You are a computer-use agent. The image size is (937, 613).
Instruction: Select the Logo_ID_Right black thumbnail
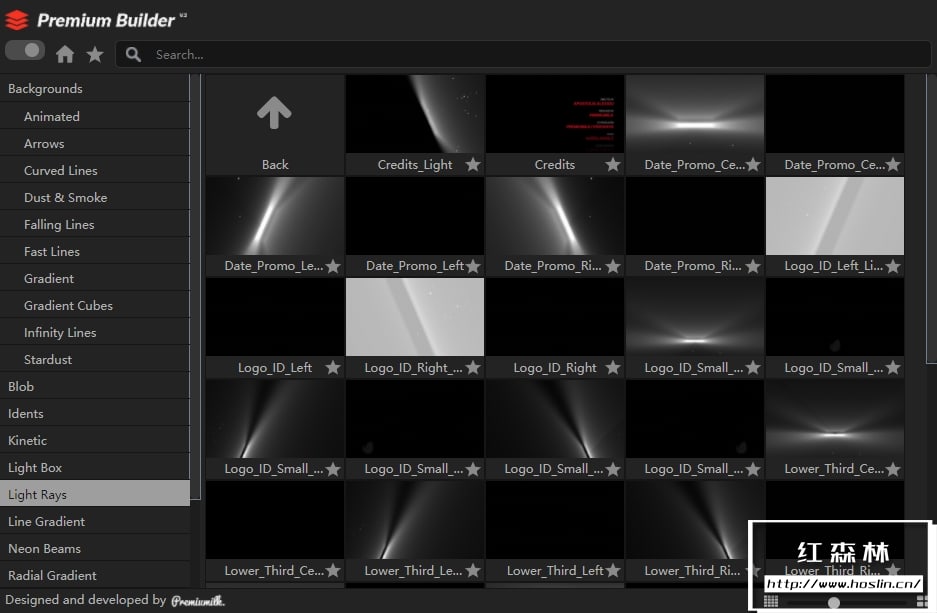(555, 317)
